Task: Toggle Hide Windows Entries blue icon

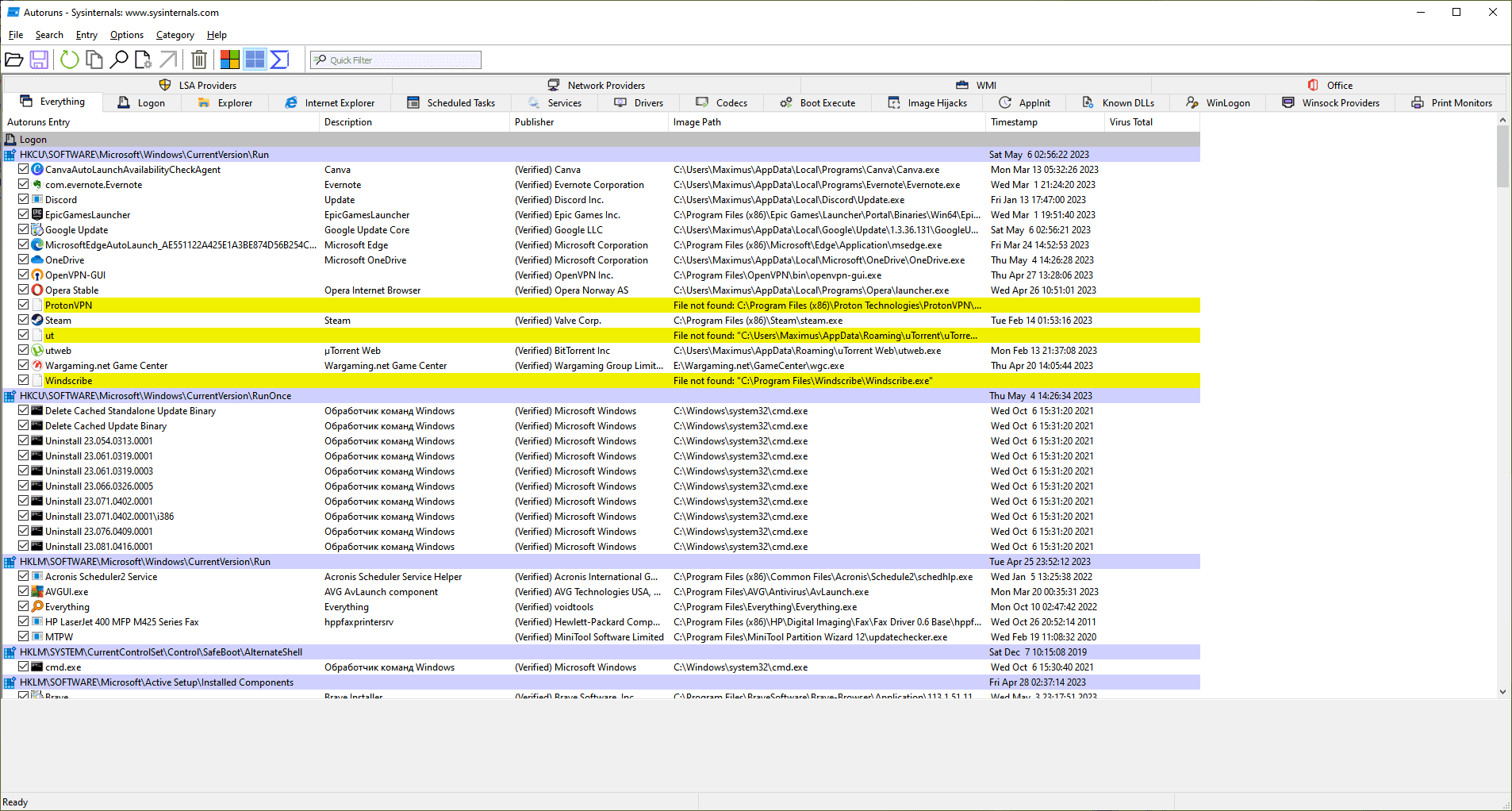Action: click(255, 60)
